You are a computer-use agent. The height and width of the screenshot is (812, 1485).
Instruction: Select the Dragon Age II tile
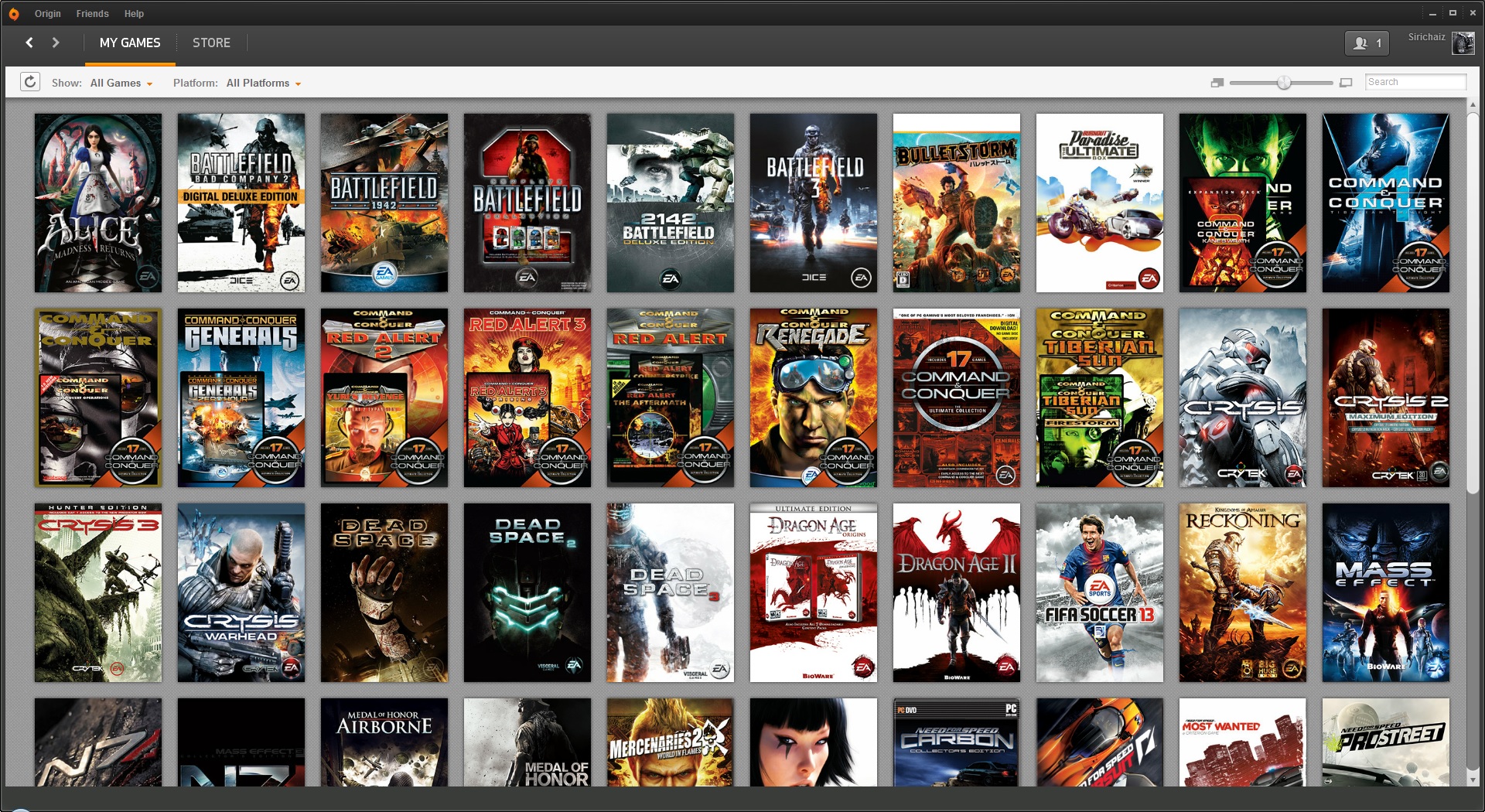pyautogui.click(x=957, y=592)
